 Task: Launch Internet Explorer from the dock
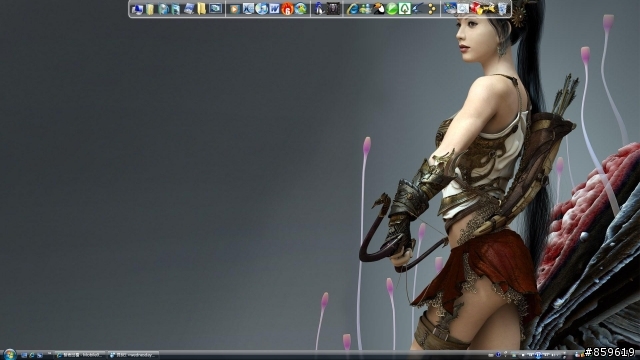point(352,9)
